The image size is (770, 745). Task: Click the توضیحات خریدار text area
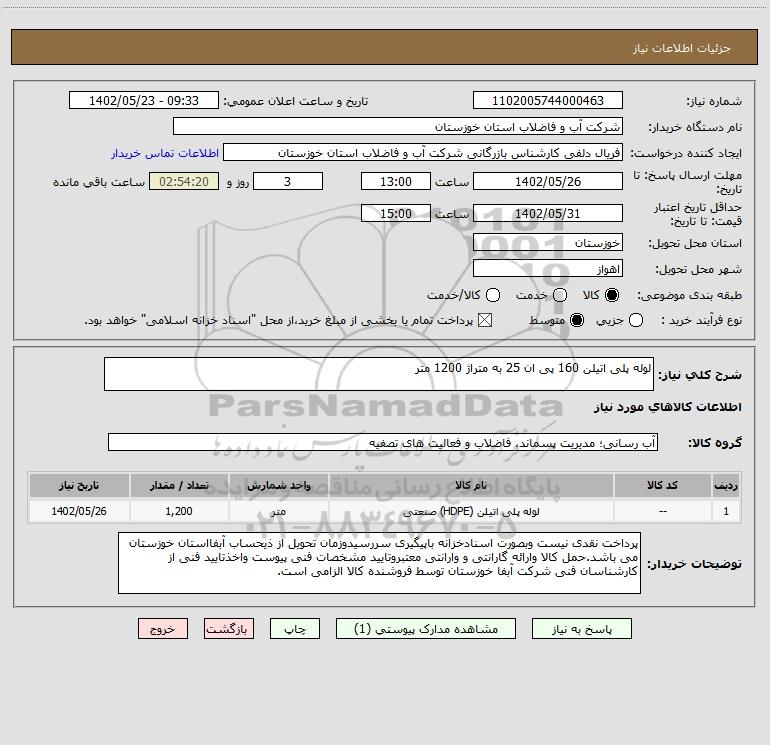(379, 563)
